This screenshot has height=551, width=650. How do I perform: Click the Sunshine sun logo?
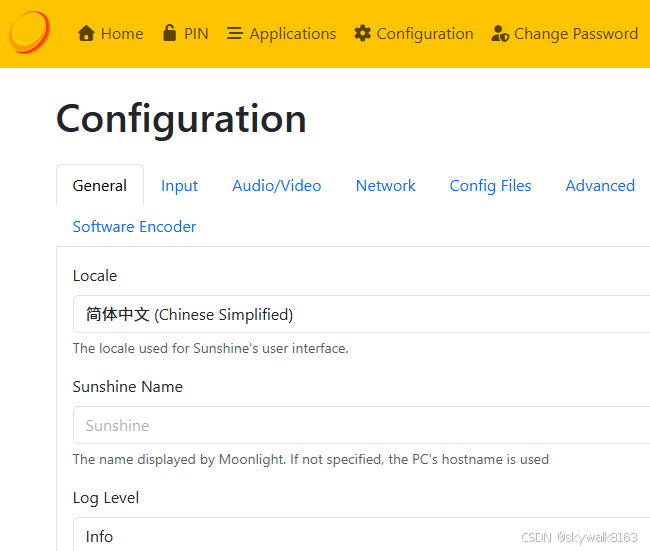coord(29,32)
